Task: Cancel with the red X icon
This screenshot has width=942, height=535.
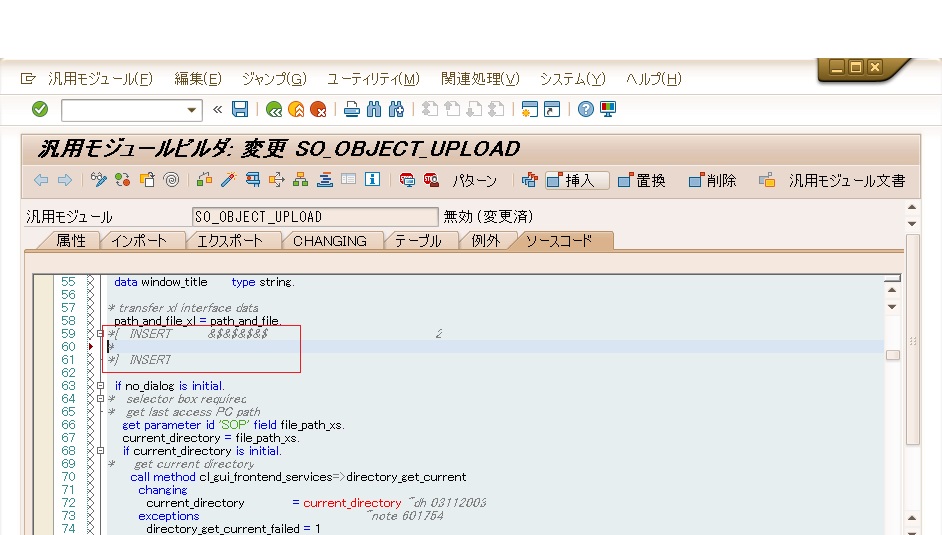Action: (x=318, y=109)
